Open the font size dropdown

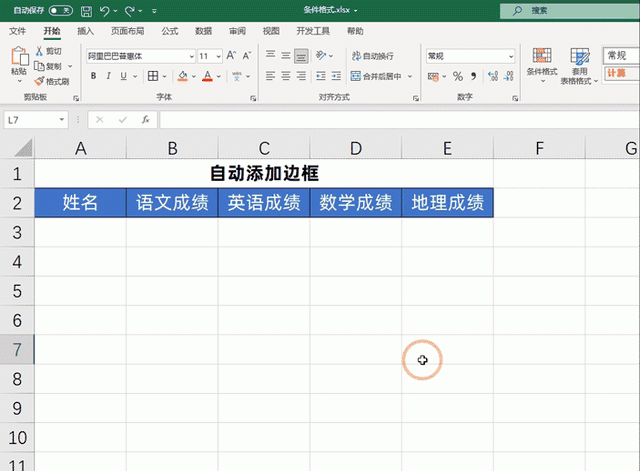click(x=218, y=56)
